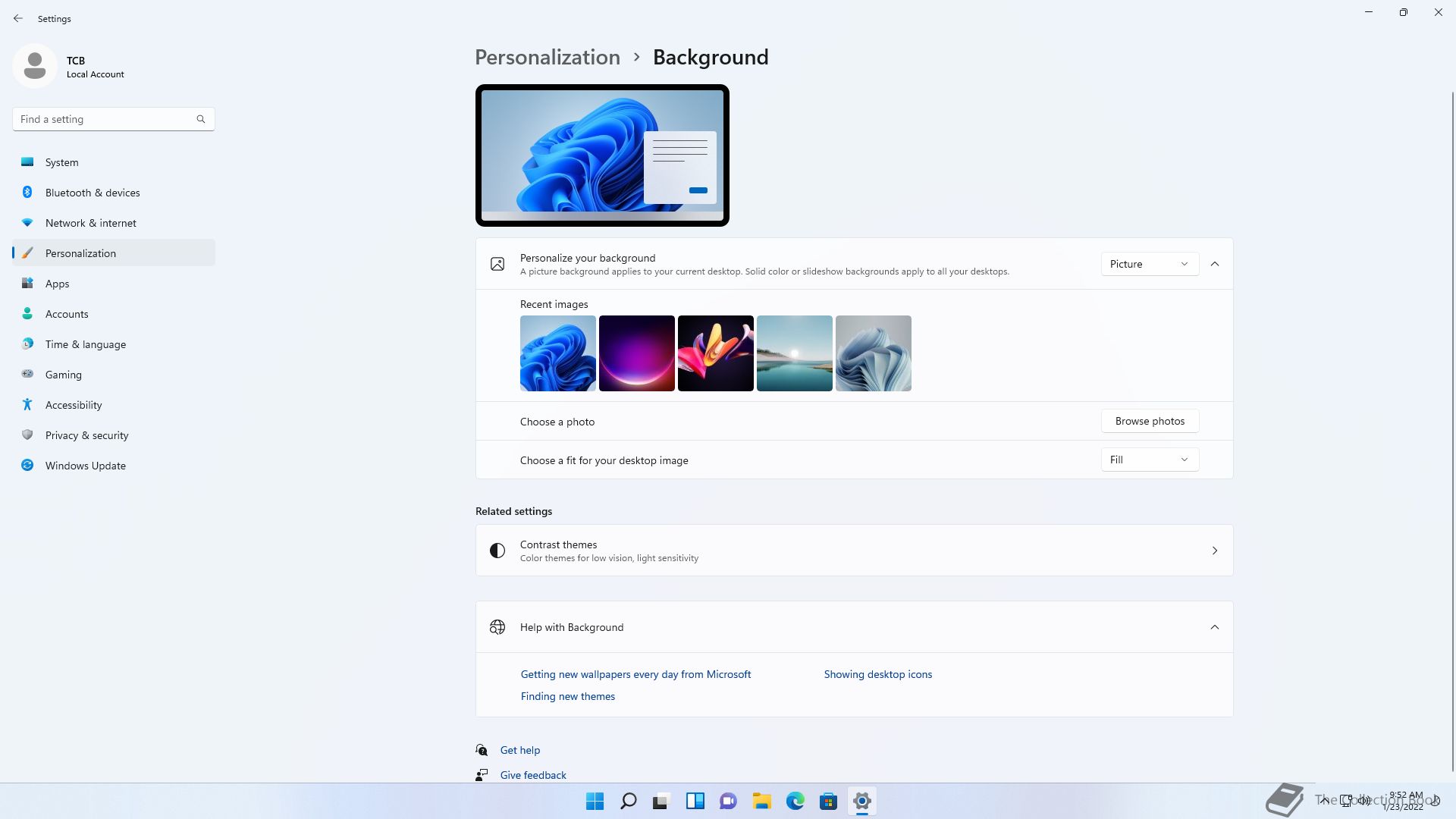This screenshot has width=1456, height=819.
Task: Open Bluetooth & devices category
Action: [114, 193]
